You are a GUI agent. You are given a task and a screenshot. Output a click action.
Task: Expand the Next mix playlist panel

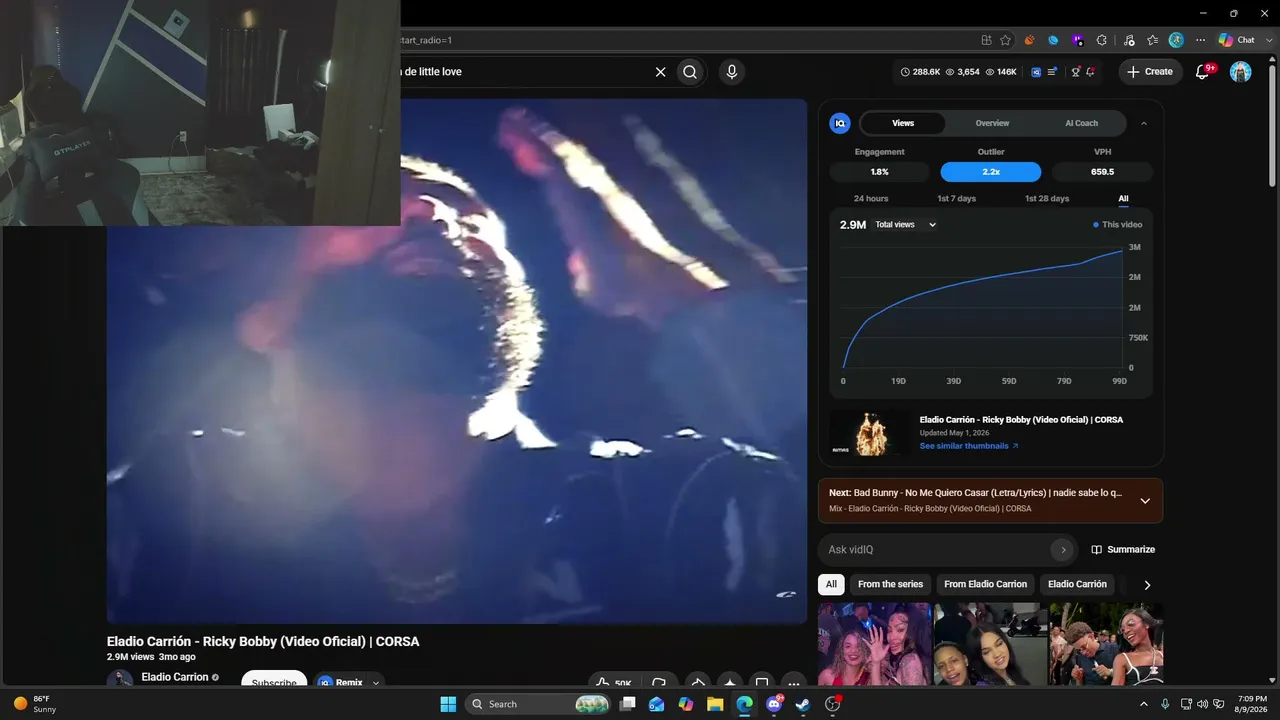(x=1145, y=501)
